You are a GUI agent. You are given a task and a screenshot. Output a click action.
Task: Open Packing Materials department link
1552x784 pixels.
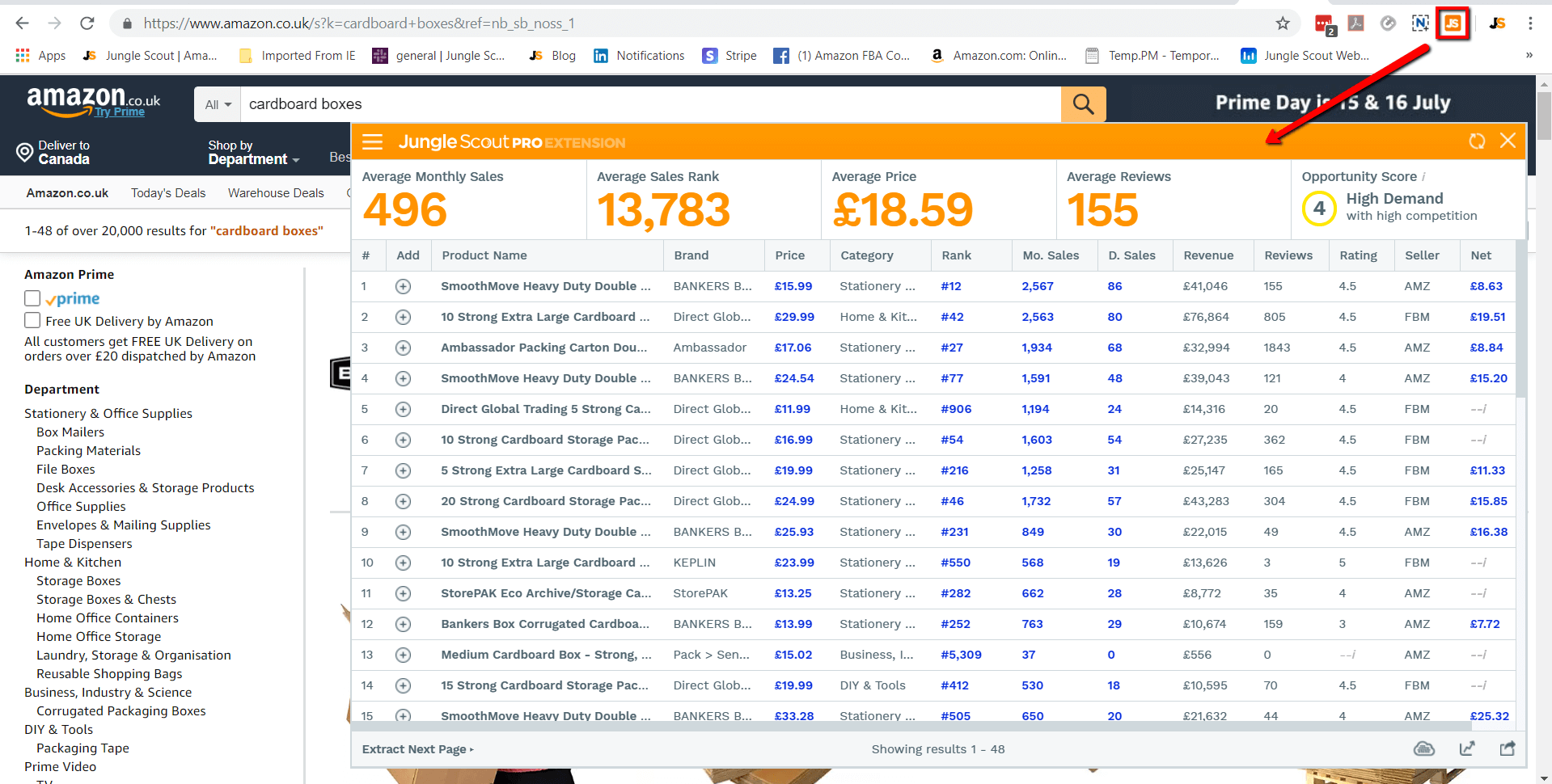[88, 451]
